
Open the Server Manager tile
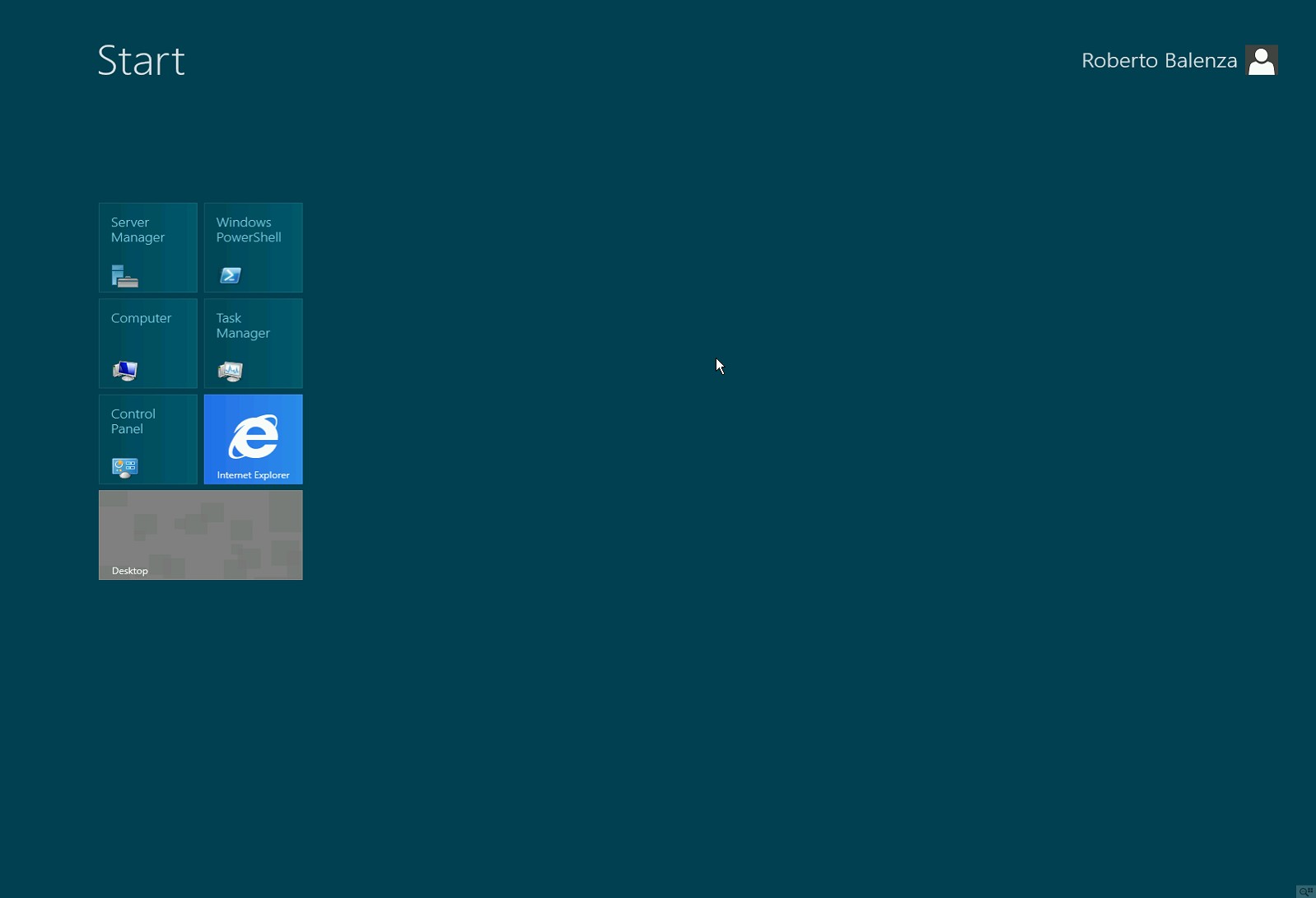[148, 247]
